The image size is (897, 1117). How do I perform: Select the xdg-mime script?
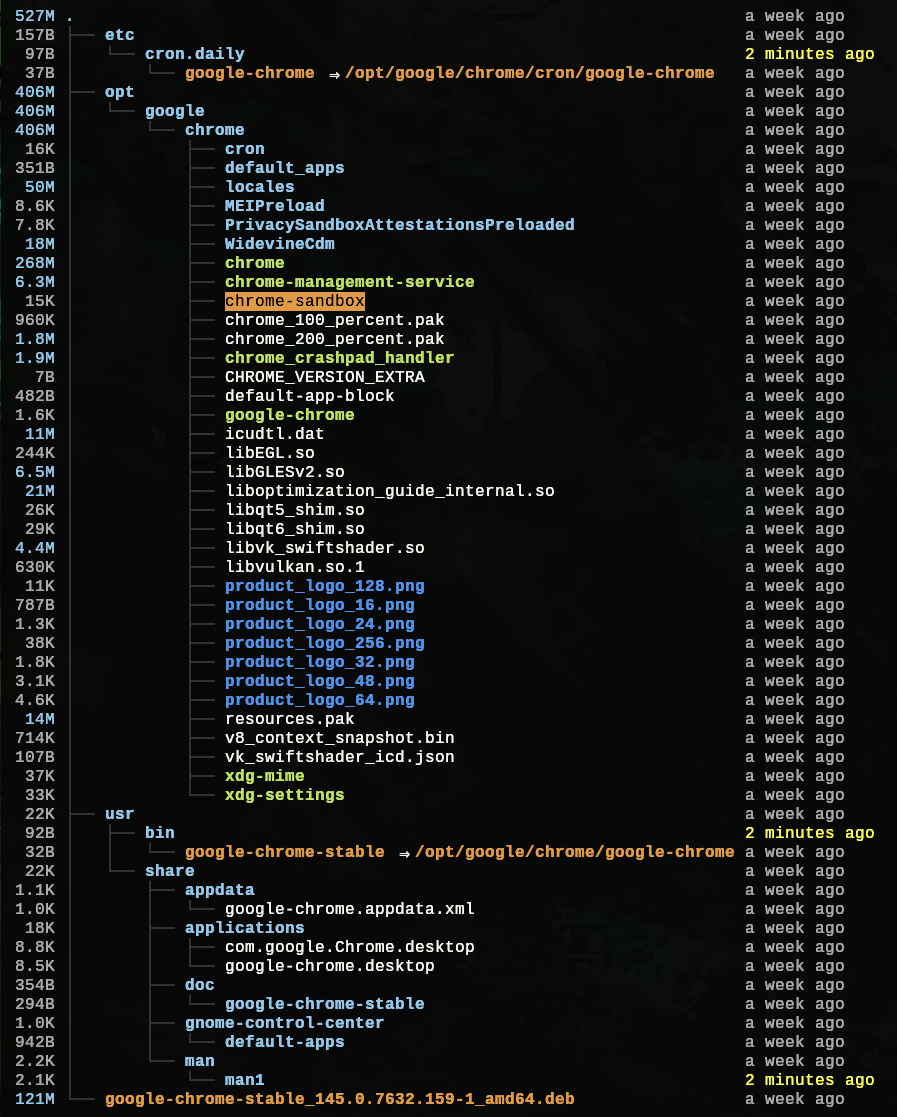tap(264, 776)
